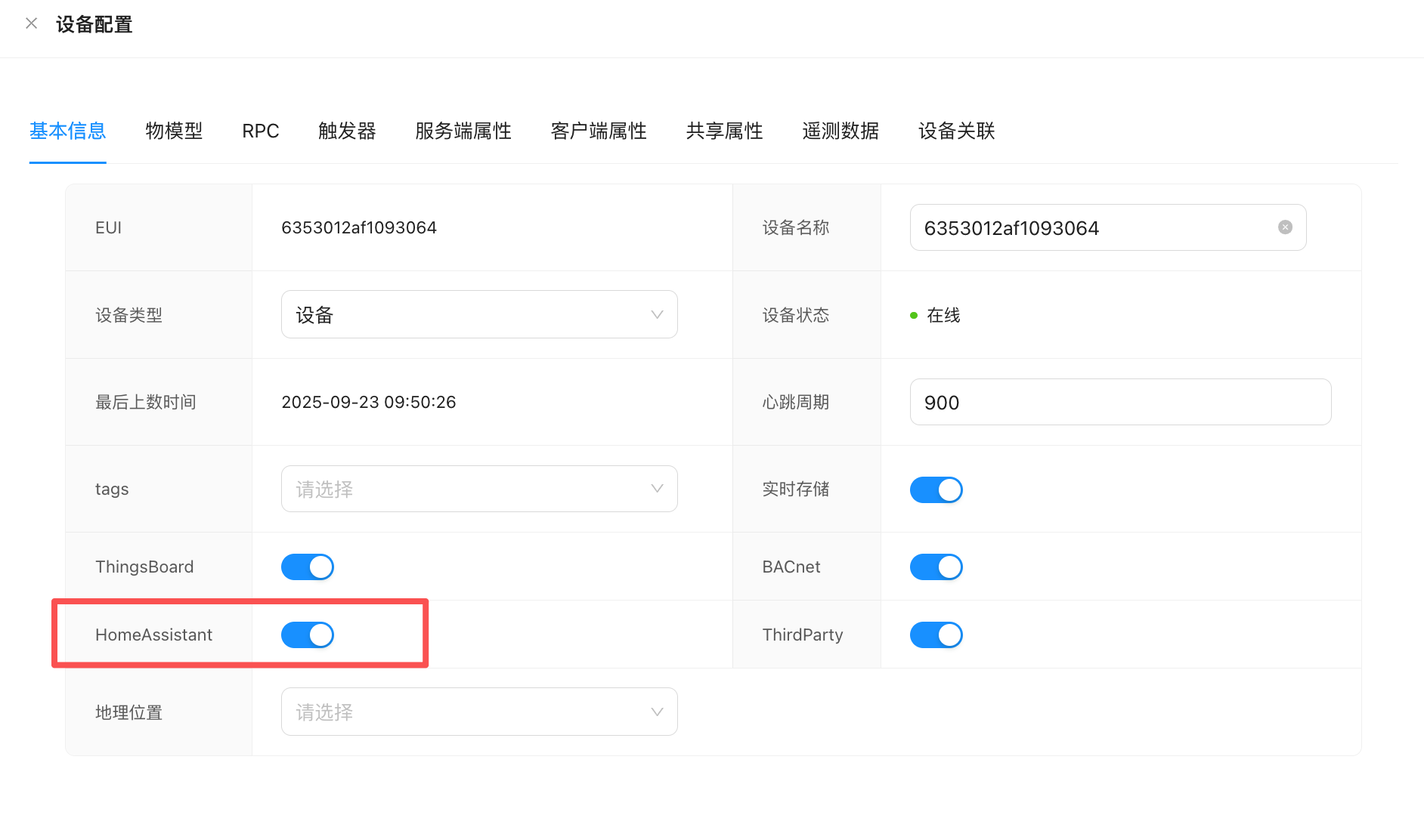Switch to the 物模型 tab
The width and height of the screenshot is (1424, 840).
coord(174,131)
